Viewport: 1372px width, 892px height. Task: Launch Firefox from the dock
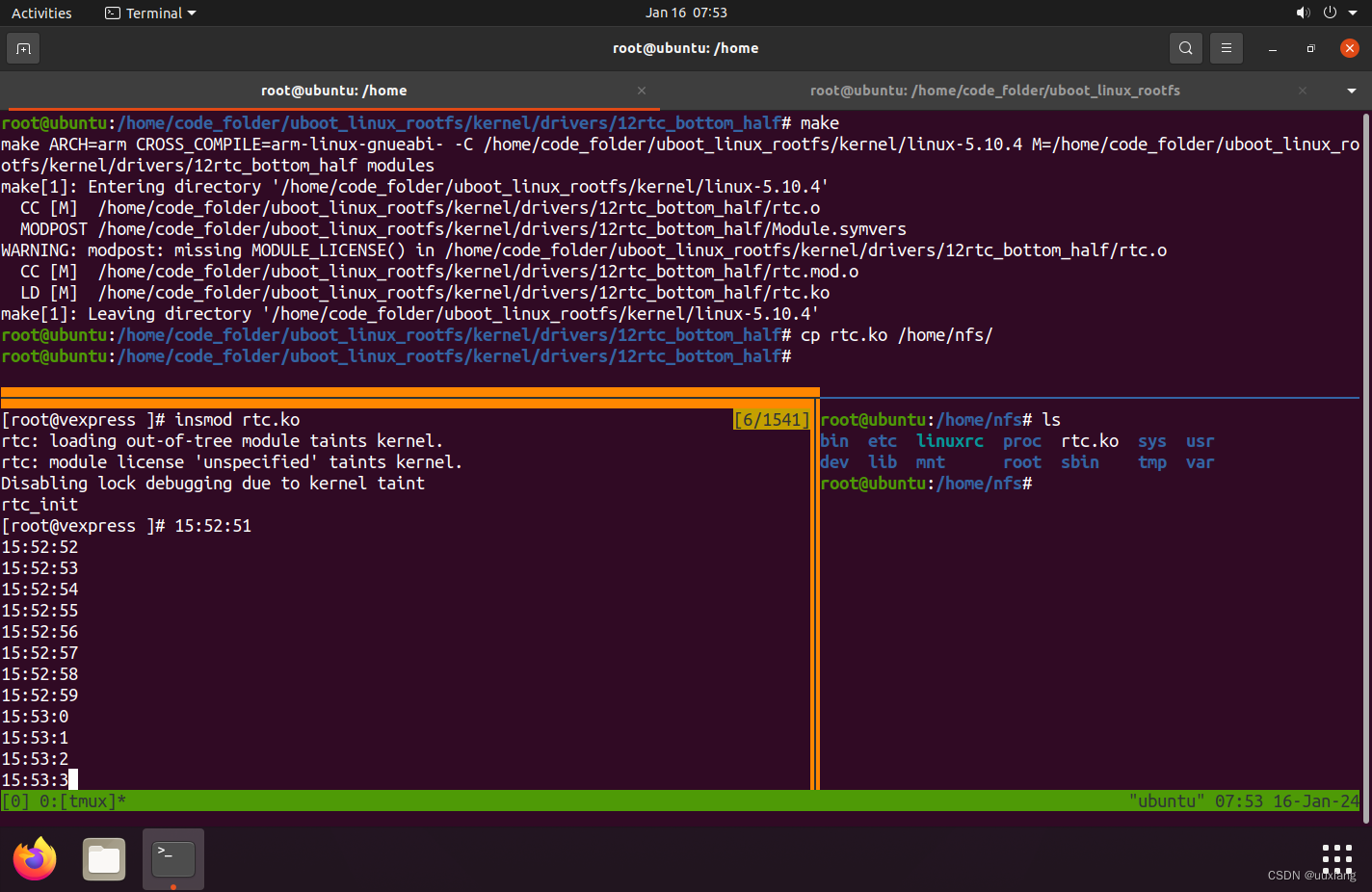pos(36,859)
